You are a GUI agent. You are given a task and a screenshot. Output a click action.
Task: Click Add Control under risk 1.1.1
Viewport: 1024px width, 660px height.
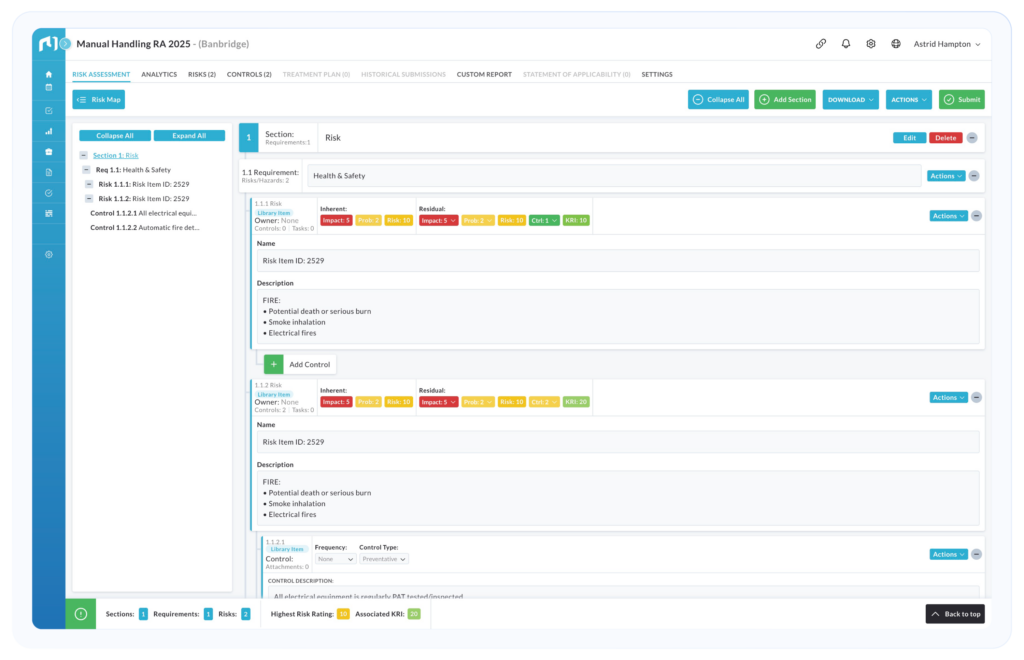click(300, 364)
